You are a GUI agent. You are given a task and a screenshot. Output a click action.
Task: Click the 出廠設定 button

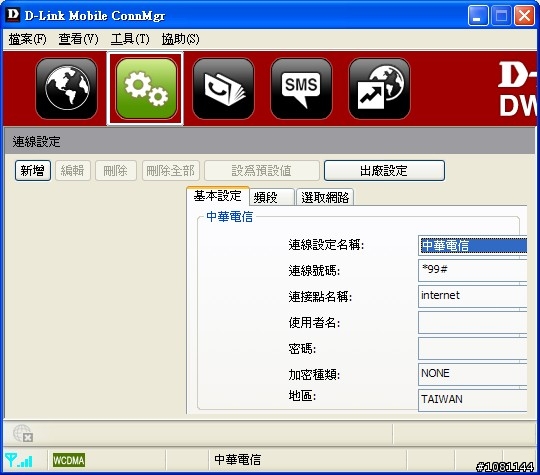pyautogui.click(x=384, y=171)
